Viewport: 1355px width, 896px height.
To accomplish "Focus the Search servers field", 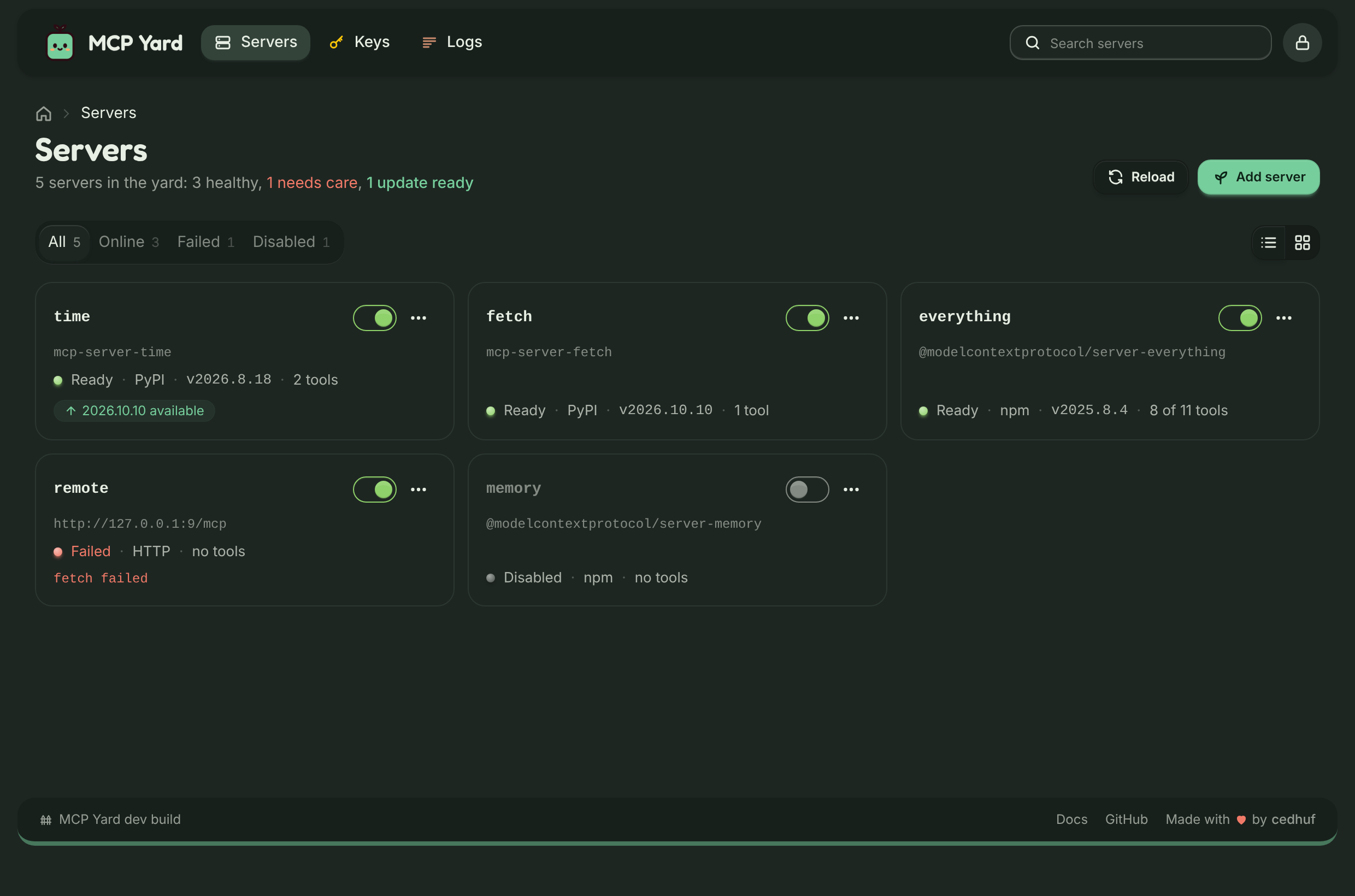I will [x=1140, y=43].
